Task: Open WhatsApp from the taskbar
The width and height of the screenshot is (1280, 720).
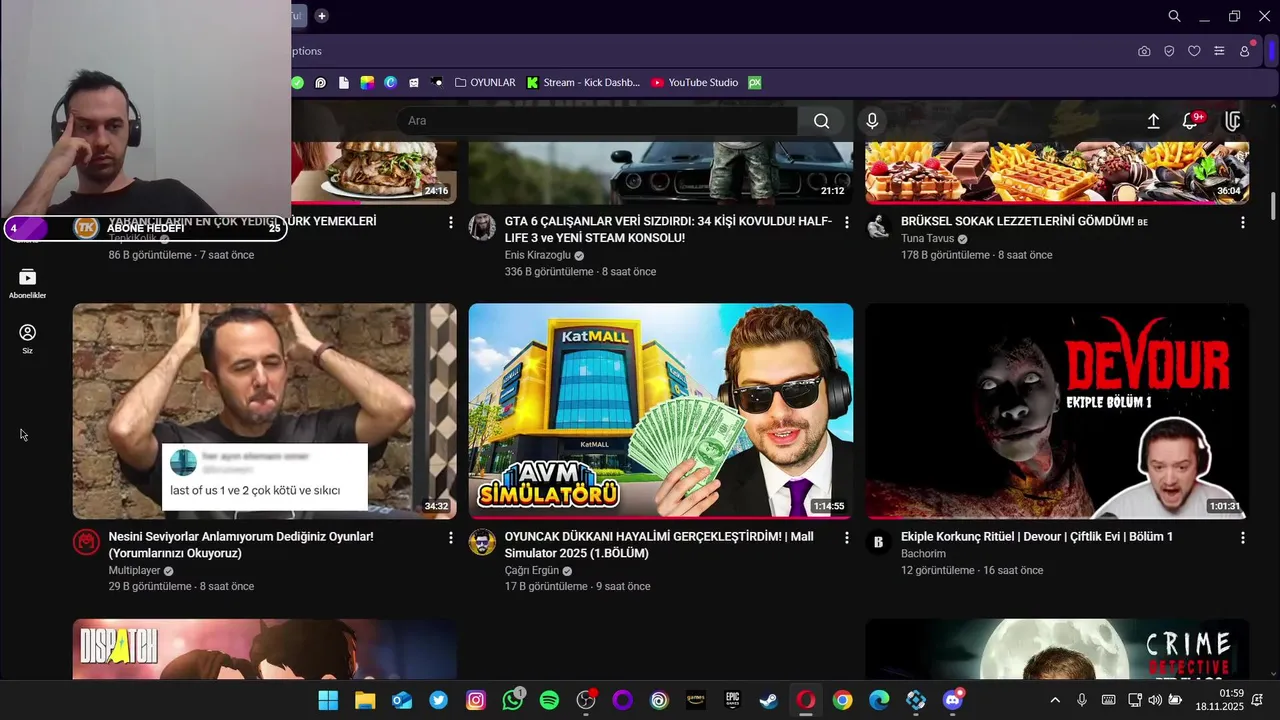Action: pos(513,700)
